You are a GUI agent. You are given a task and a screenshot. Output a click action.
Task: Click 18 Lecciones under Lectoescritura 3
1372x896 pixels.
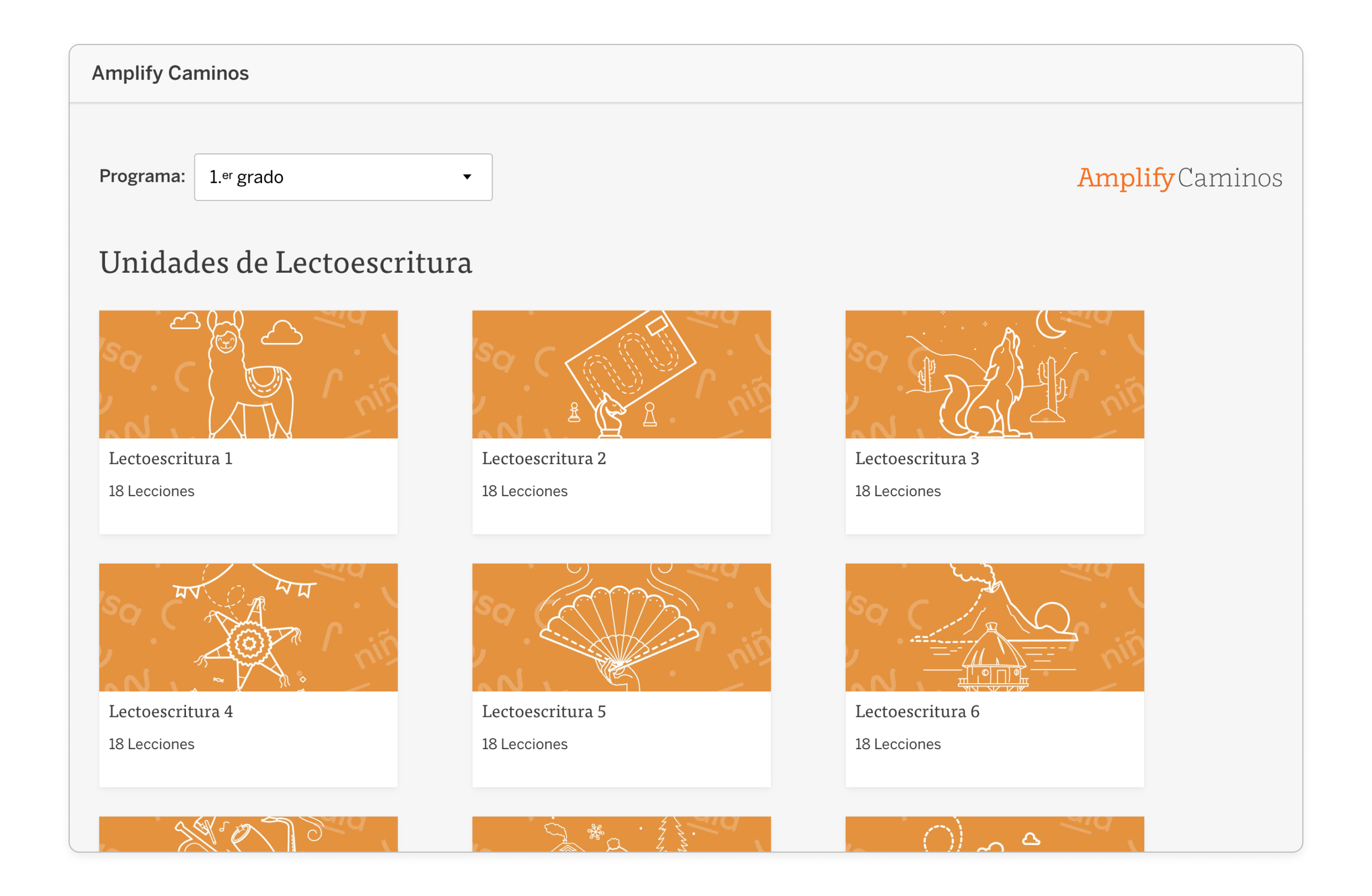tap(898, 491)
